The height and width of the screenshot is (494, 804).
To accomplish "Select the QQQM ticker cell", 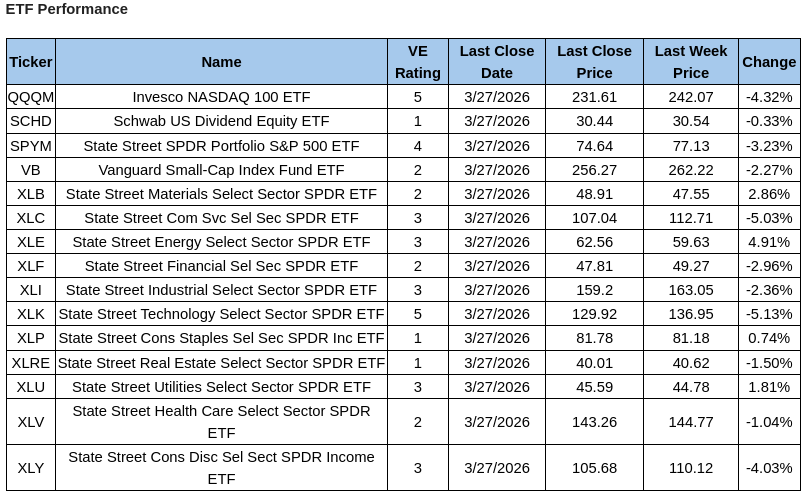I will click(x=31, y=97).
